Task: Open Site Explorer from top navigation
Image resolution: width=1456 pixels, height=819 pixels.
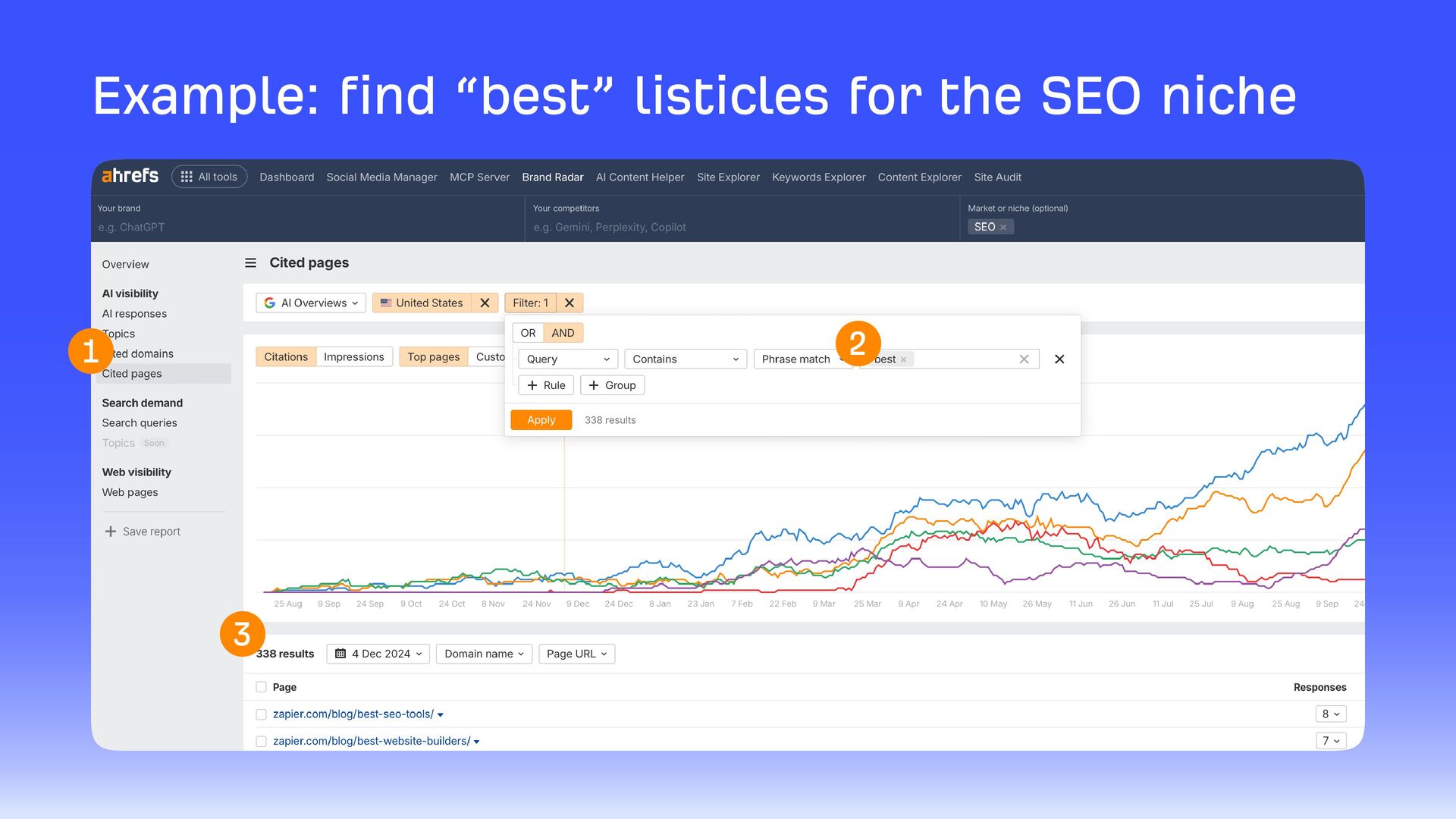Action: (727, 177)
